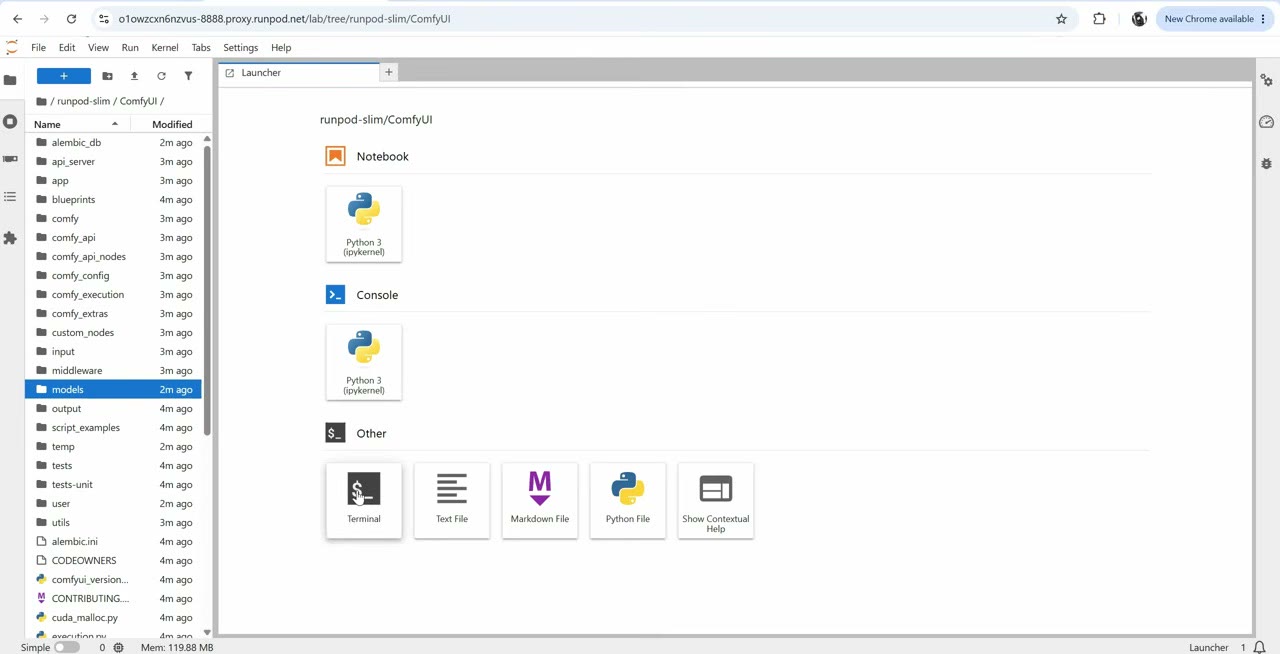
Task: Open the Run menu
Action: [x=130, y=47]
